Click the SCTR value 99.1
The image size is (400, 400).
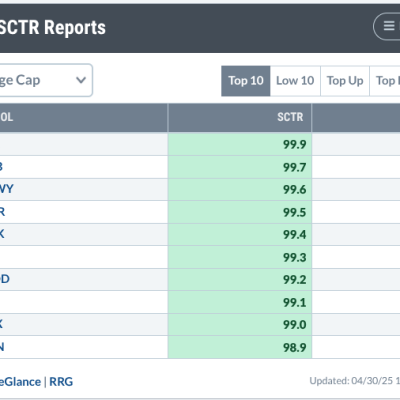[x=295, y=302]
